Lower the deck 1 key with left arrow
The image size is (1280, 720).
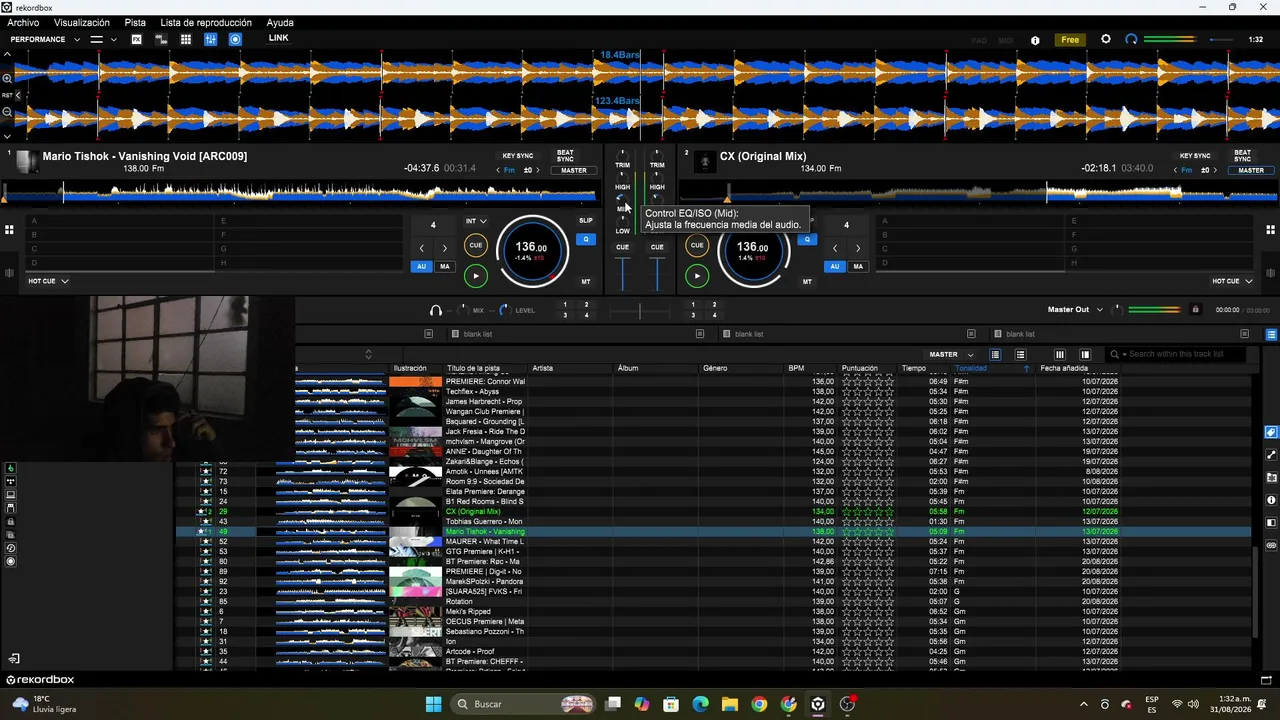[x=498, y=170]
